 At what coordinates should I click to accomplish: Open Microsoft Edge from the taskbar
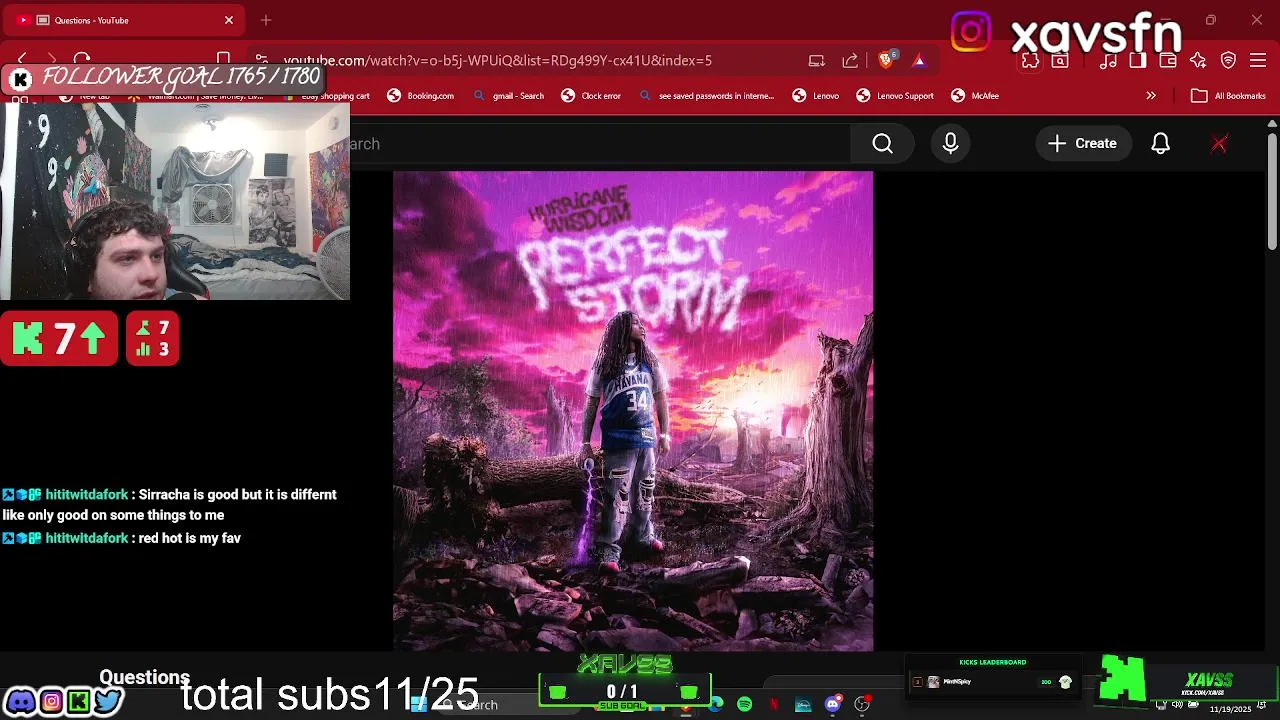click(x=716, y=705)
